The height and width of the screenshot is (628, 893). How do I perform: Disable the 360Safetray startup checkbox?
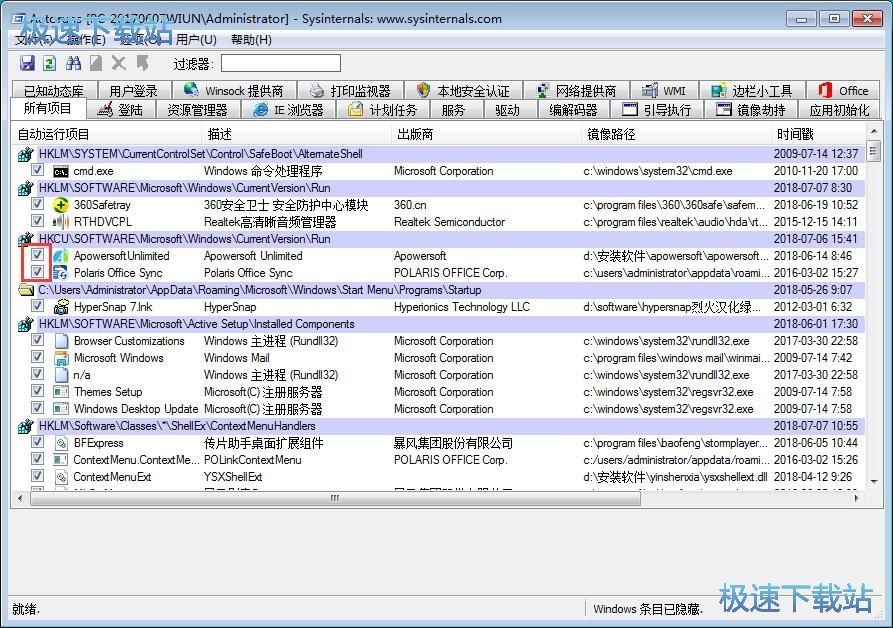tap(37, 205)
